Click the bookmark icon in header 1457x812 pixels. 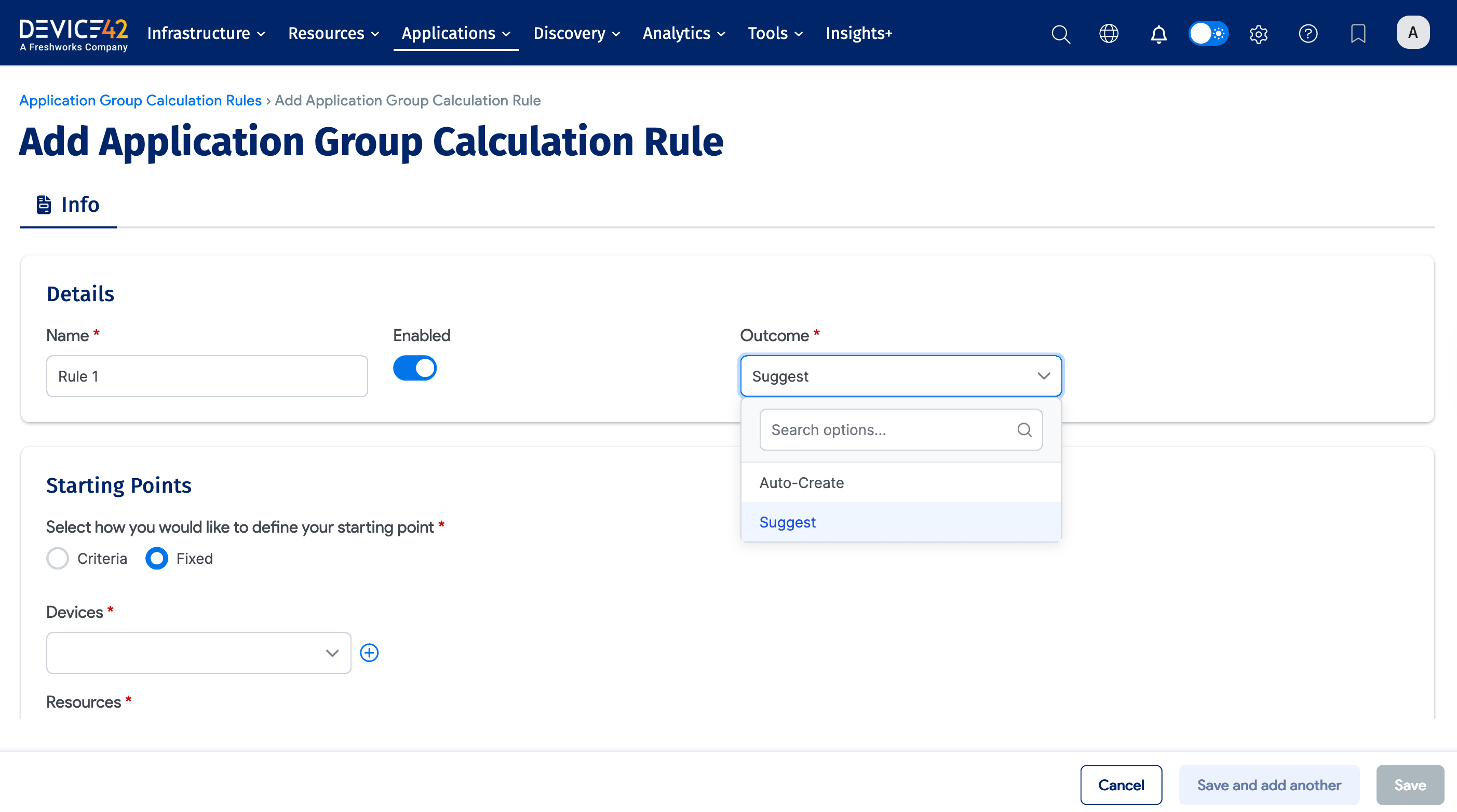[x=1357, y=34]
